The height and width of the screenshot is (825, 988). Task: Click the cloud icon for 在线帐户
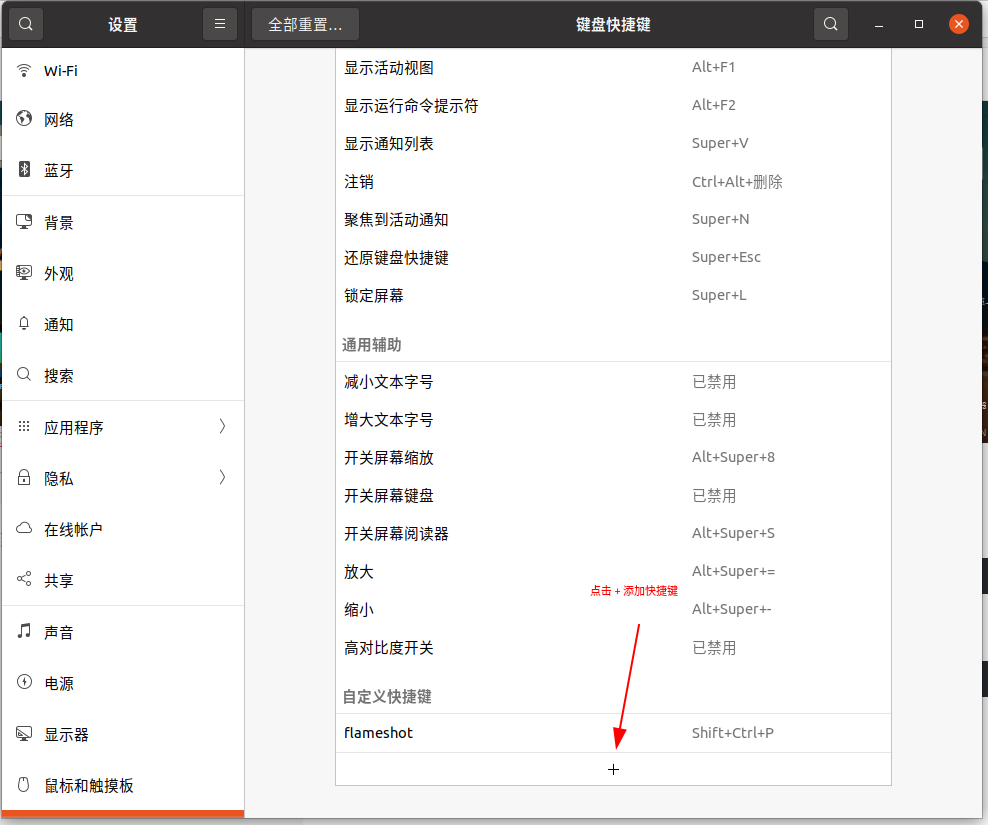pos(24,528)
